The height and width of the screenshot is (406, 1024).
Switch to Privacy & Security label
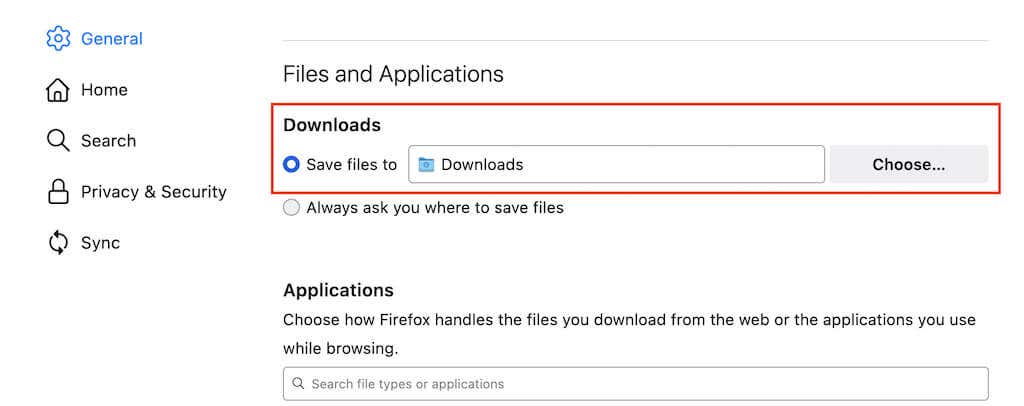tap(154, 192)
